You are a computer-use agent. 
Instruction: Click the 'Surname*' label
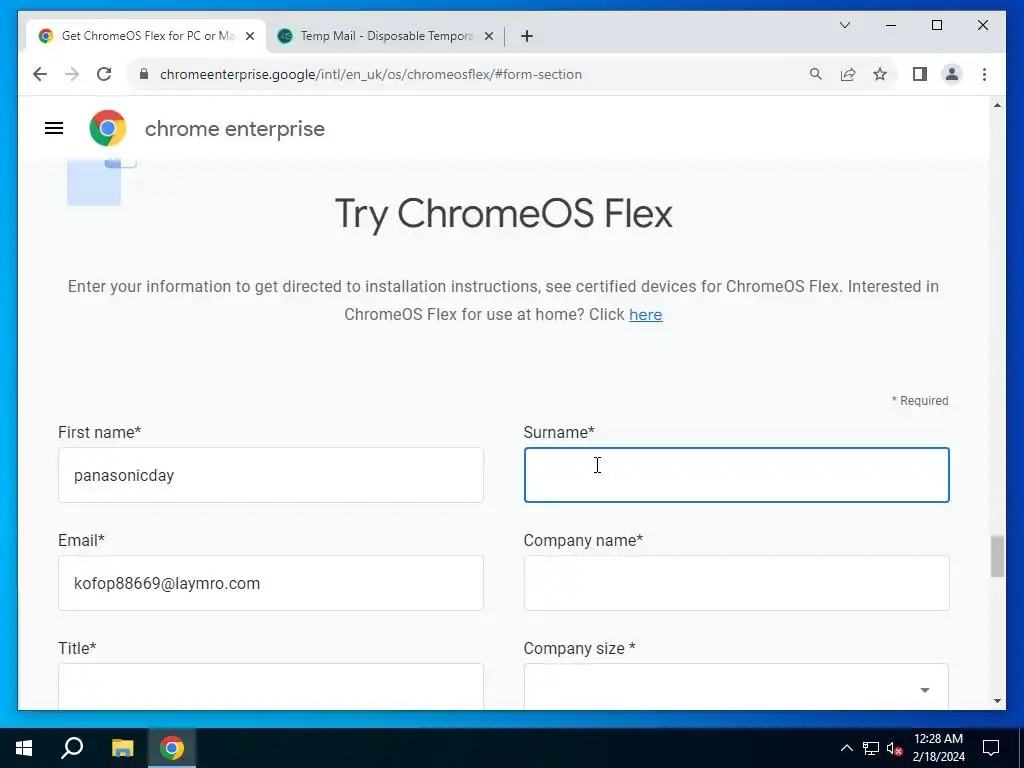559,432
